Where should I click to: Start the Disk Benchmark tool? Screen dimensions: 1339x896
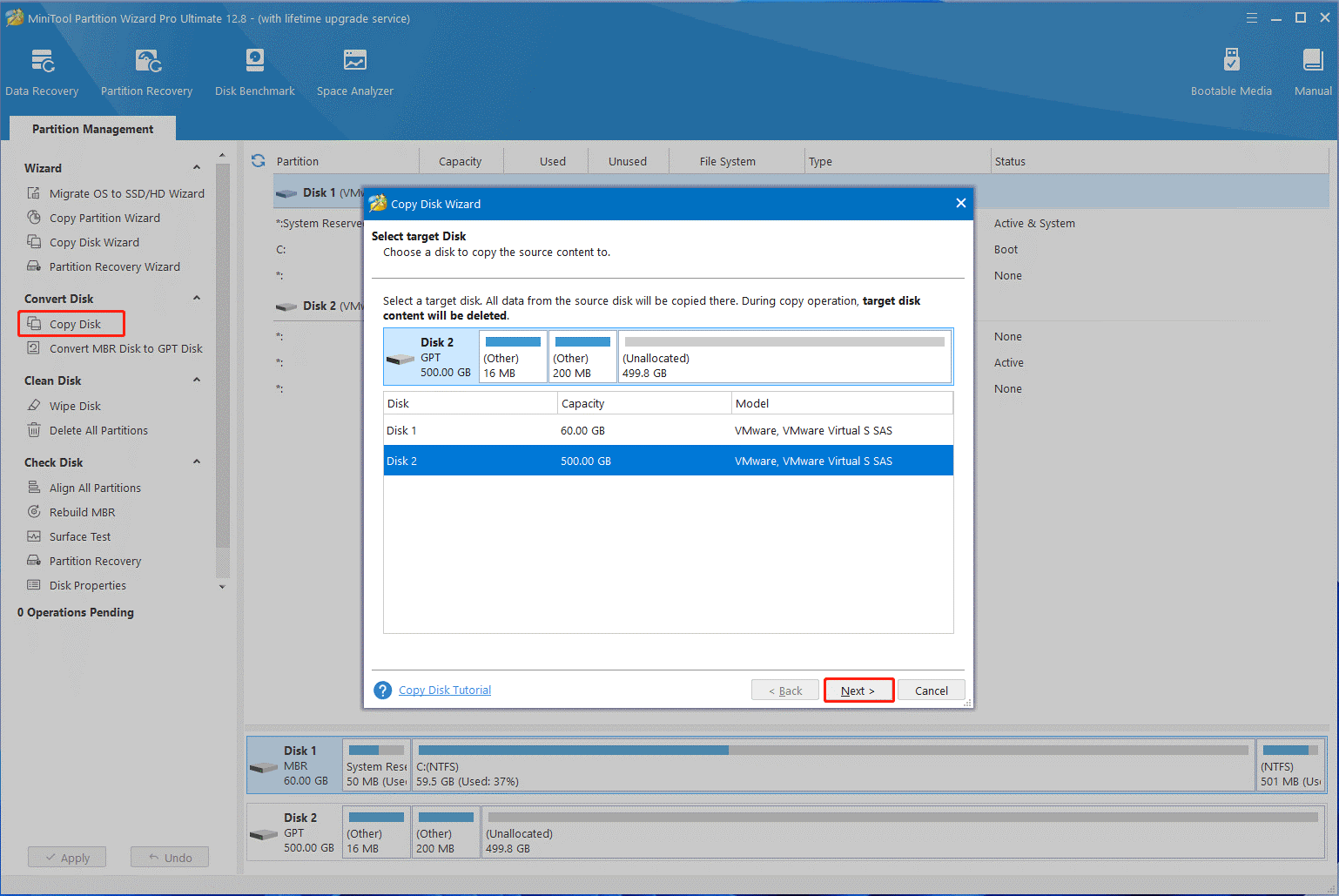(254, 70)
